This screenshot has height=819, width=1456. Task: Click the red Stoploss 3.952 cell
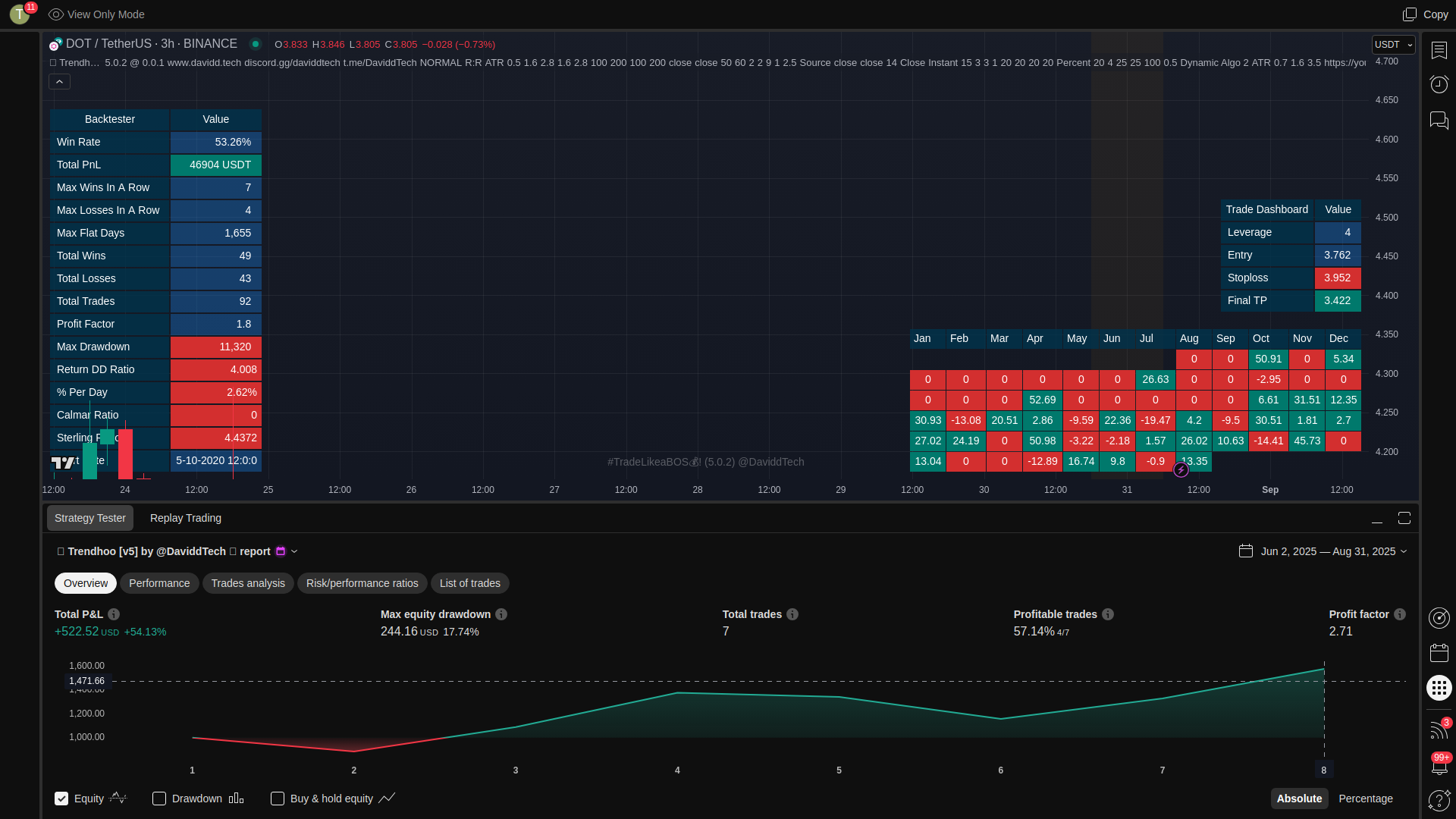1338,278
